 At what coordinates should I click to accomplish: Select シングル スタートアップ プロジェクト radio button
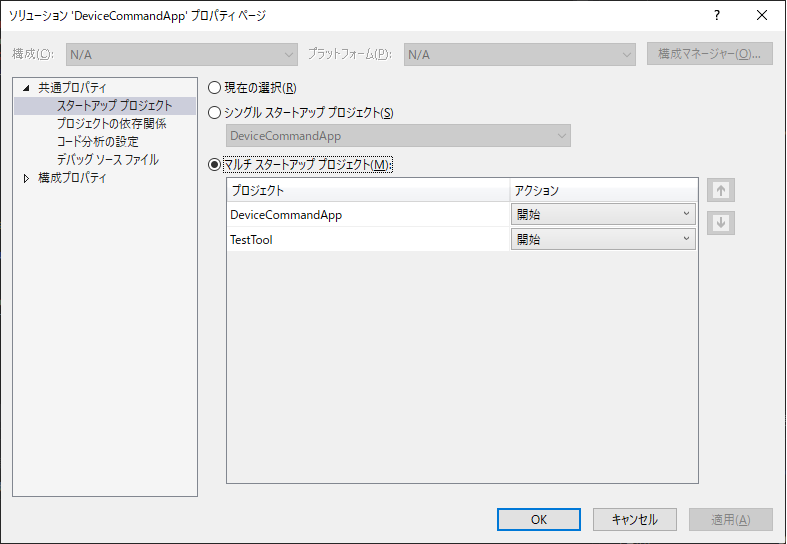pyautogui.click(x=214, y=112)
